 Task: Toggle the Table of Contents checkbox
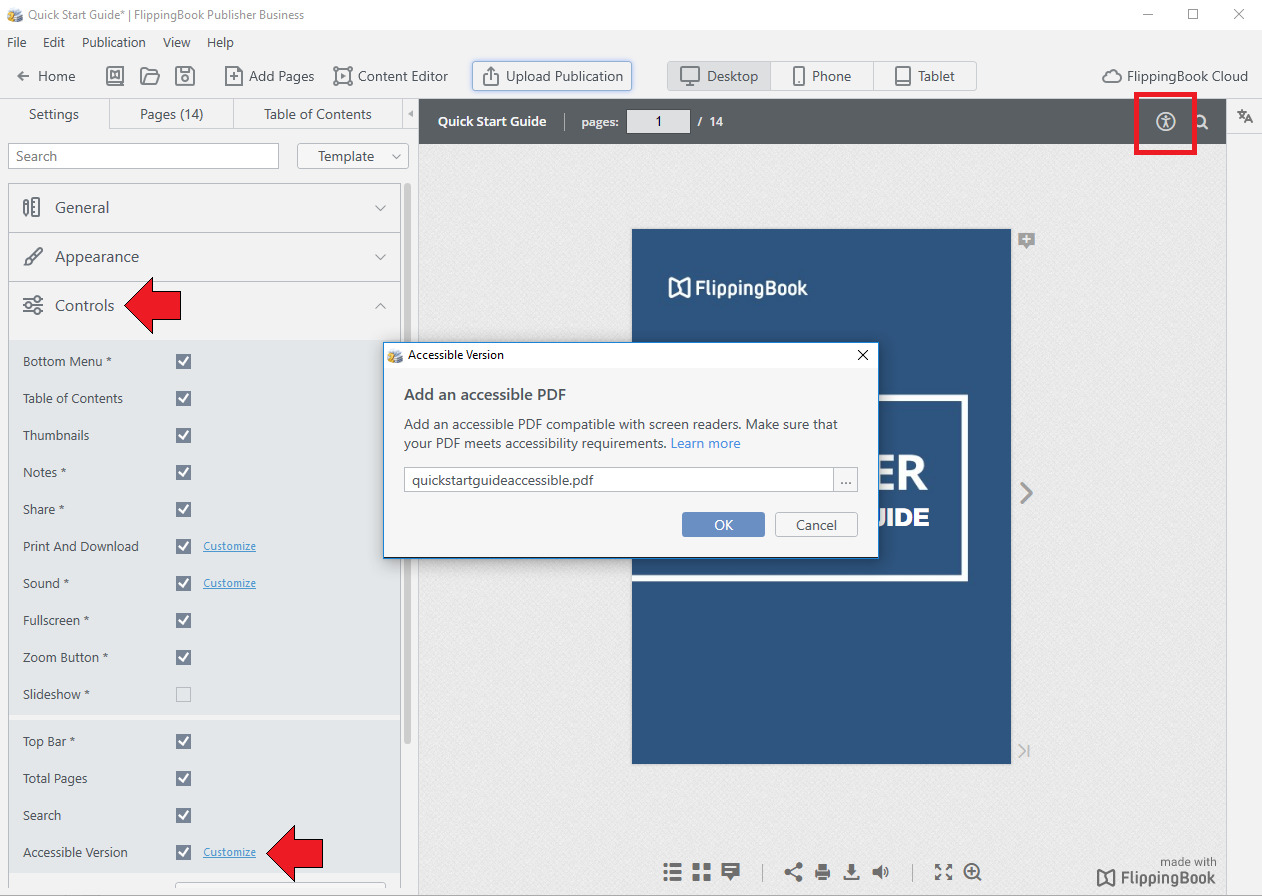click(183, 398)
